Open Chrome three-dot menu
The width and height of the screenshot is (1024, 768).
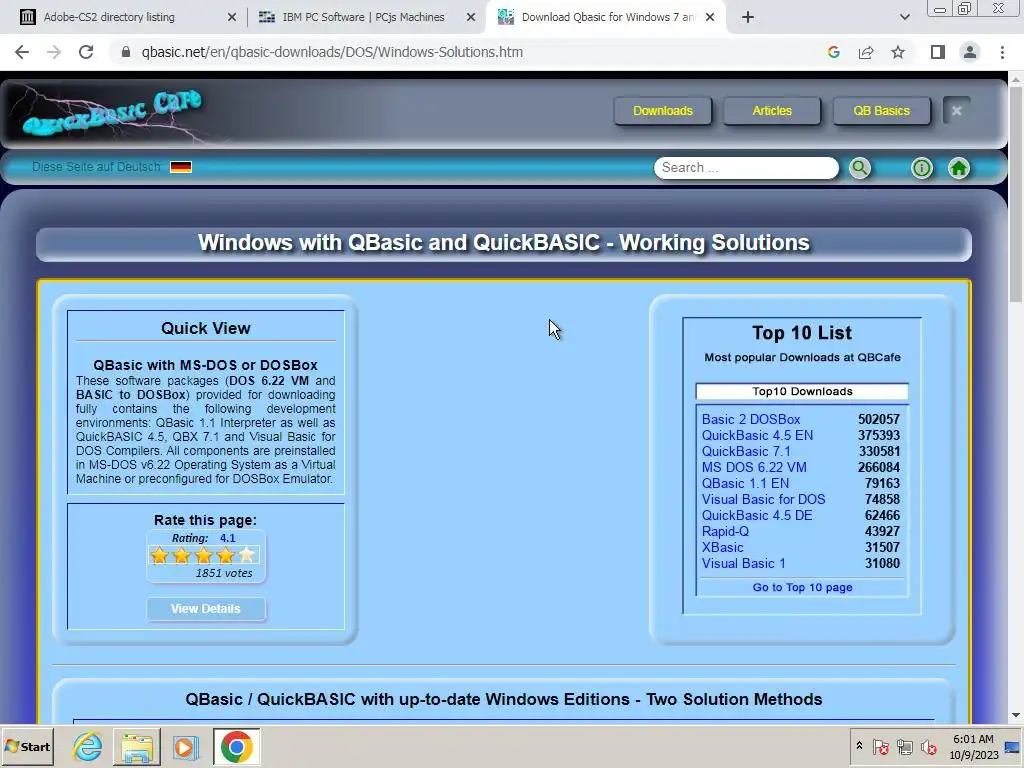click(x=1002, y=52)
